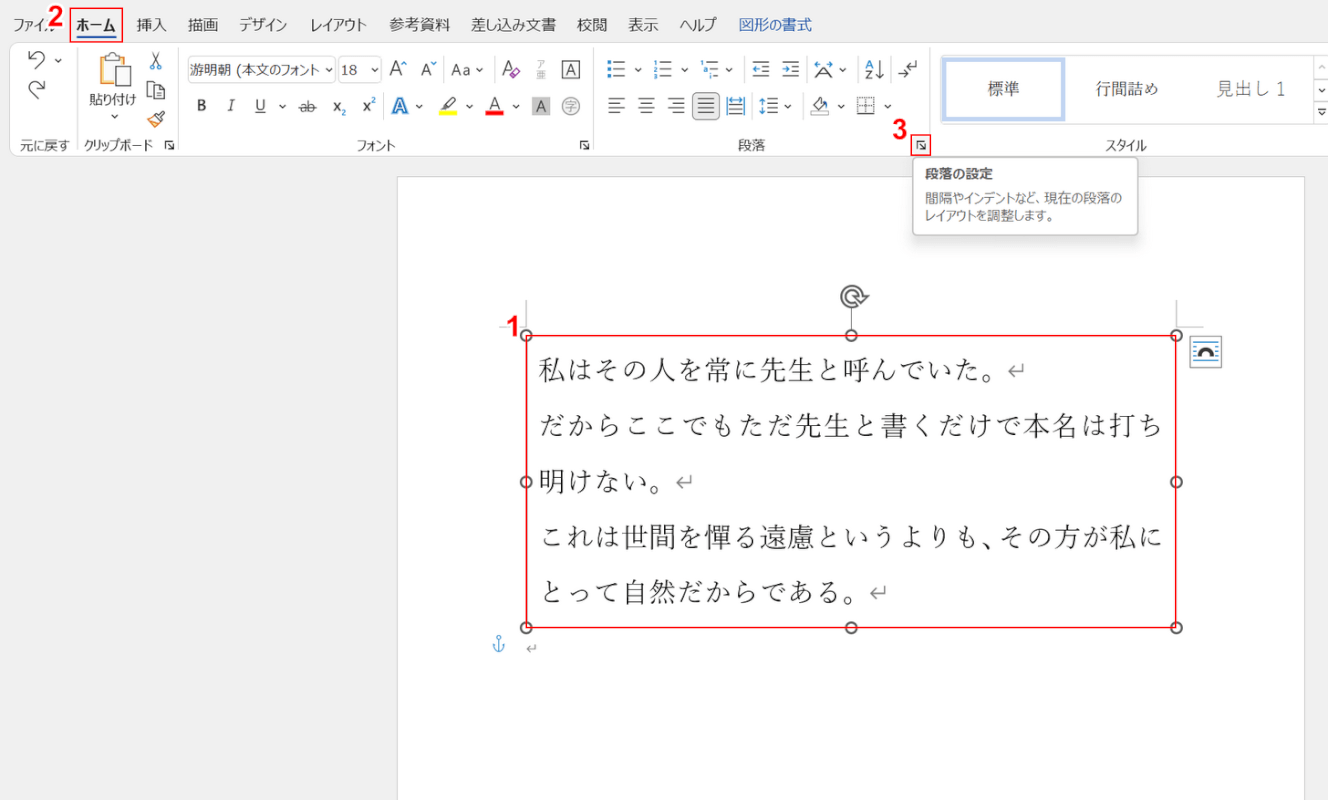This screenshot has height=800, width=1328.
Task: Open the 参考資料 tab
Action: (x=420, y=25)
